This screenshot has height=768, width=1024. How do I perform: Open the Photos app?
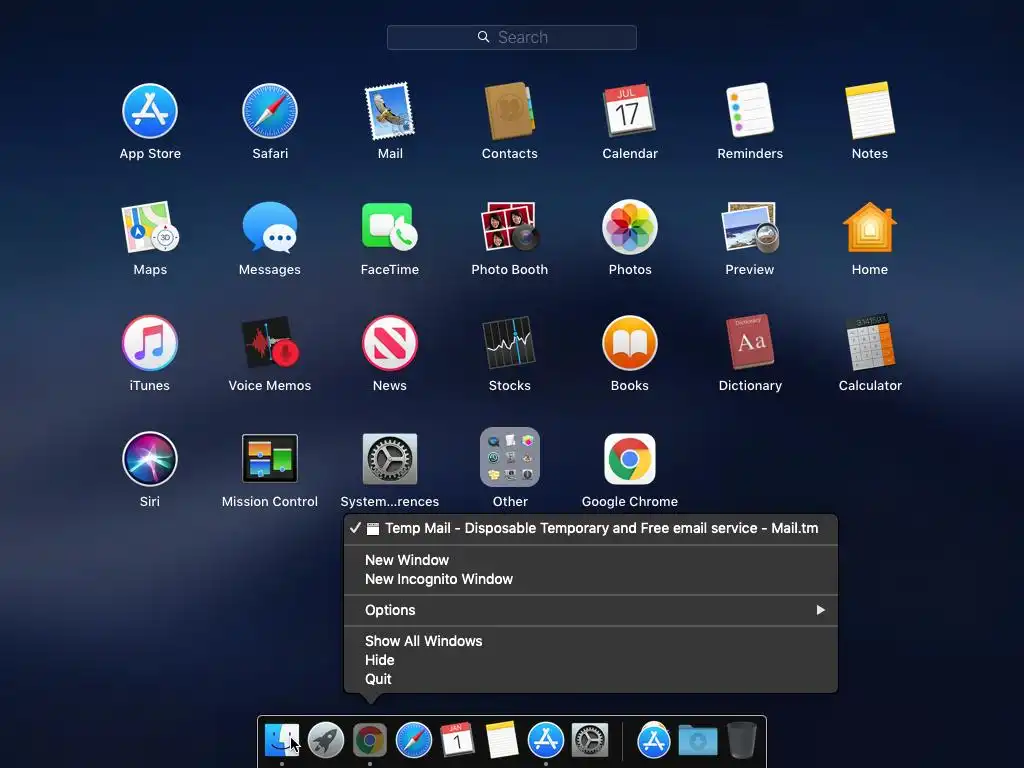coord(630,227)
